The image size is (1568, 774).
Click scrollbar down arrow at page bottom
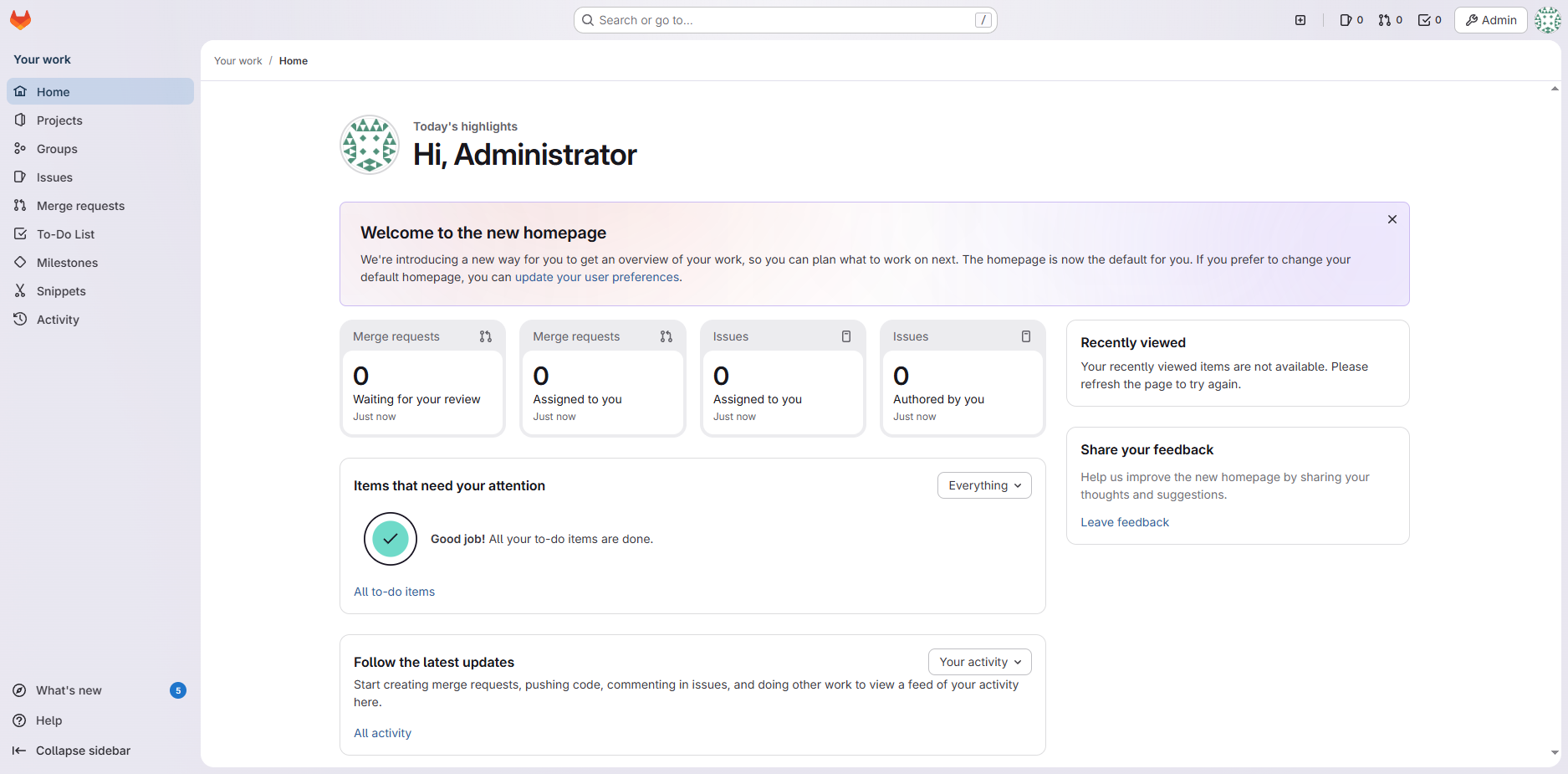pos(1555,752)
